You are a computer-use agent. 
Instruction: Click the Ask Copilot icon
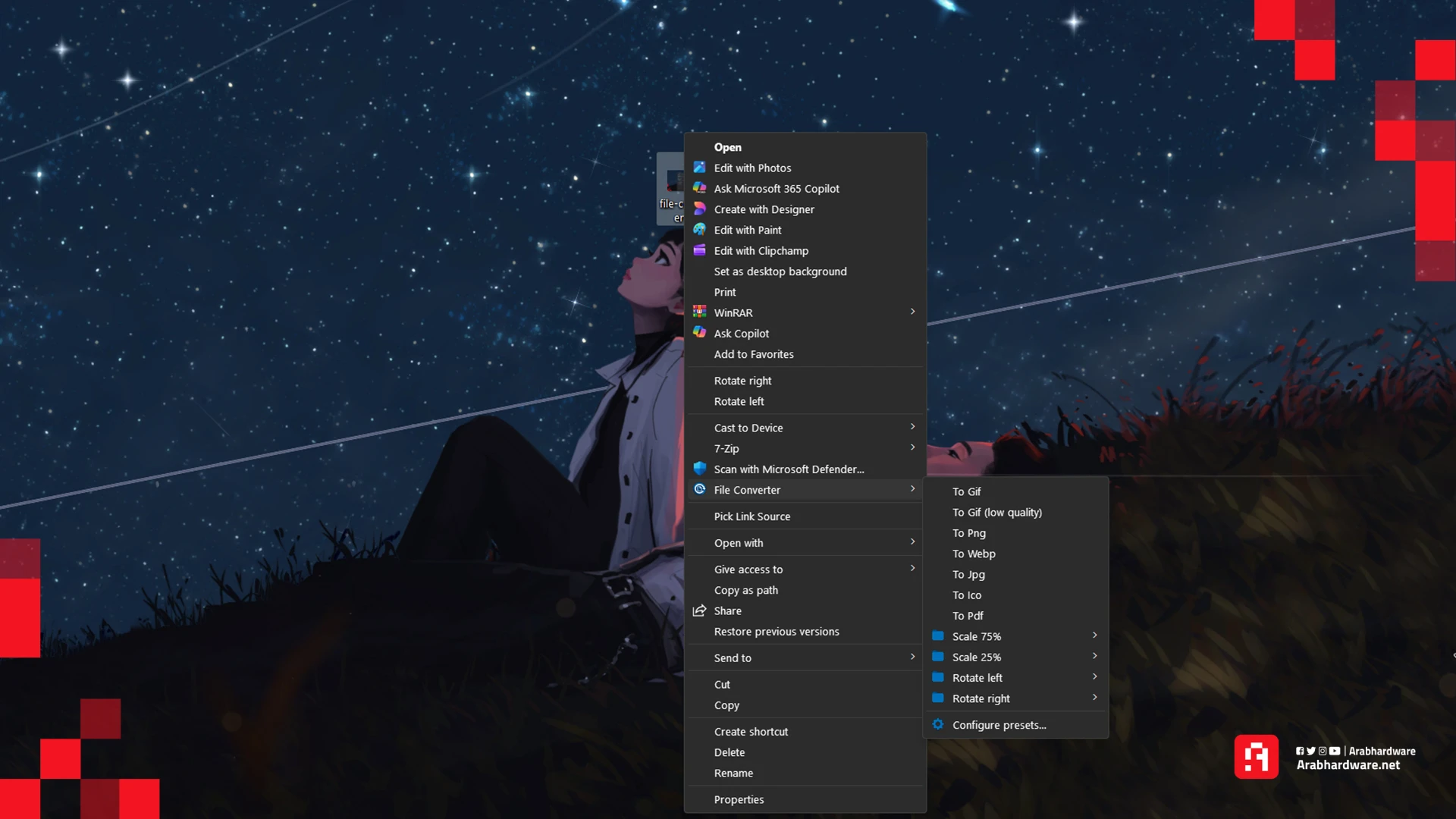(x=699, y=333)
